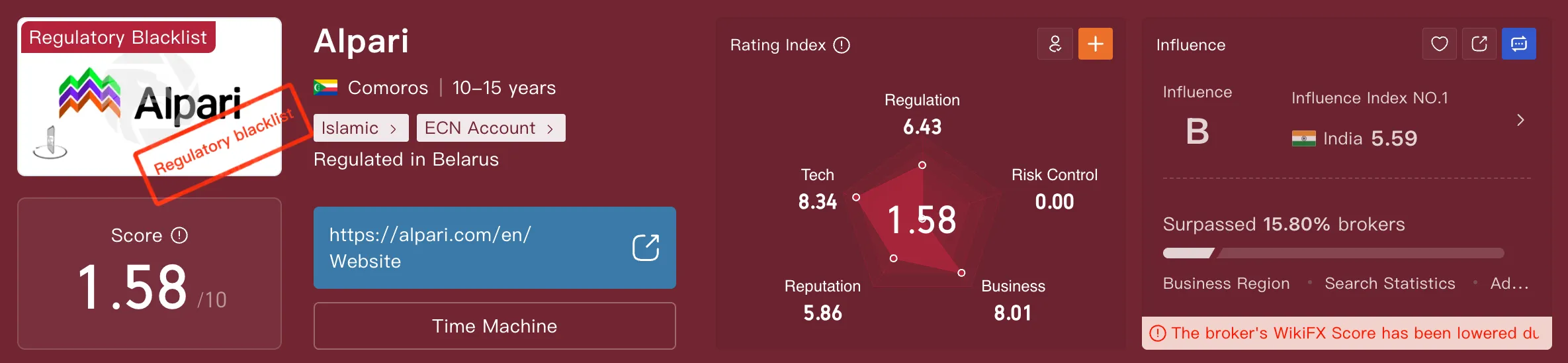Click the person profile icon
The width and height of the screenshot is (1568, 363).
1055,44
